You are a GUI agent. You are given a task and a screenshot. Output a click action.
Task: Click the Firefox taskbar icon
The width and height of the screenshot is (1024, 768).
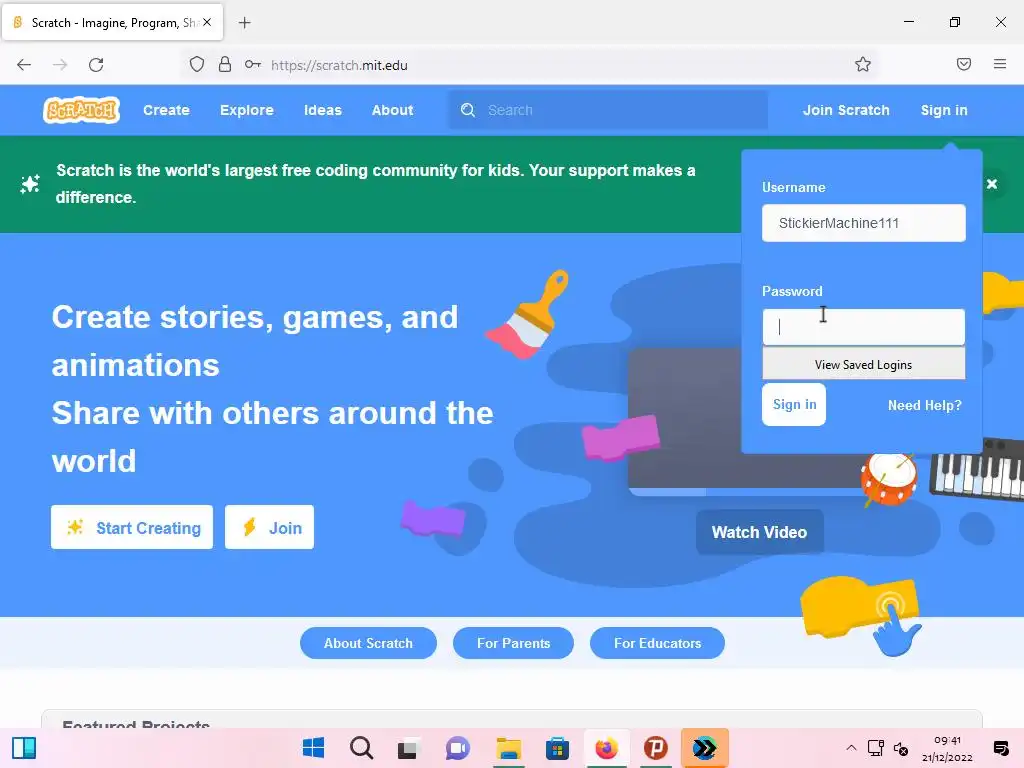[606, 748]
